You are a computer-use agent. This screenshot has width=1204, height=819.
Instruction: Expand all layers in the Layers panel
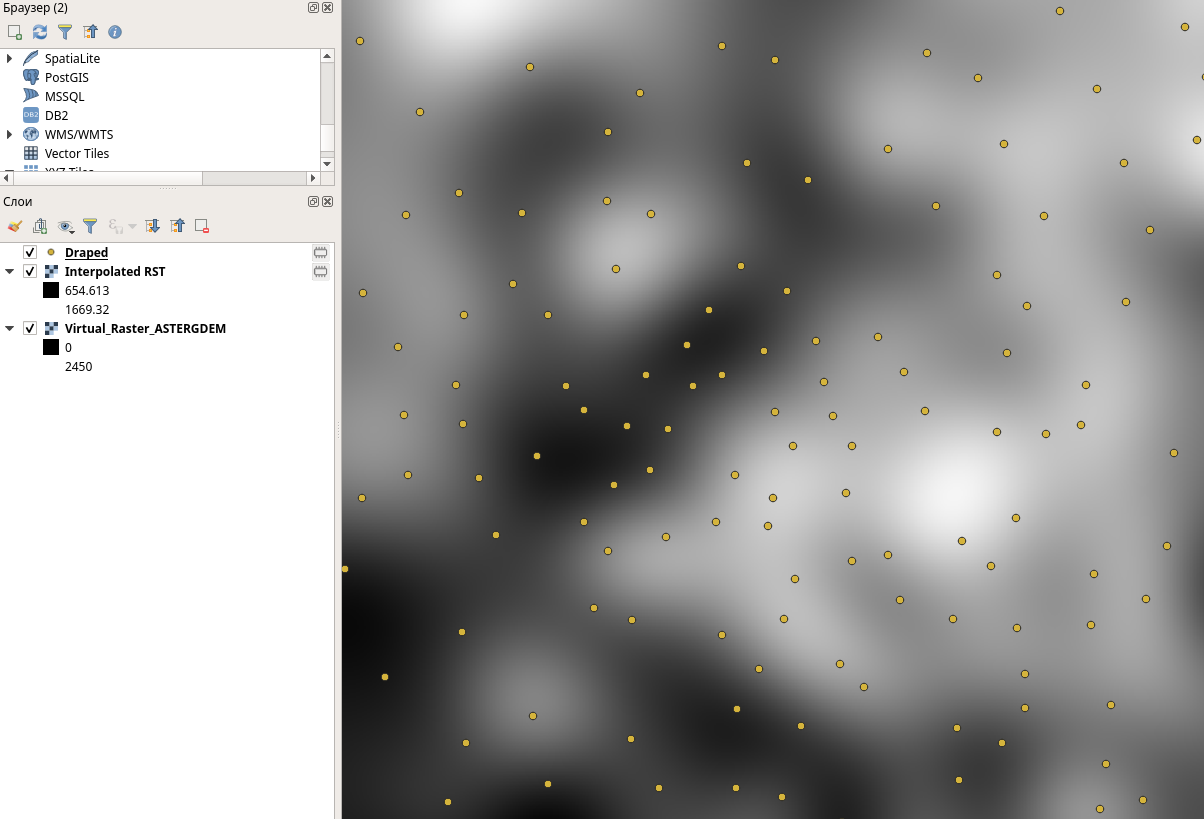[x=152, y=226]
